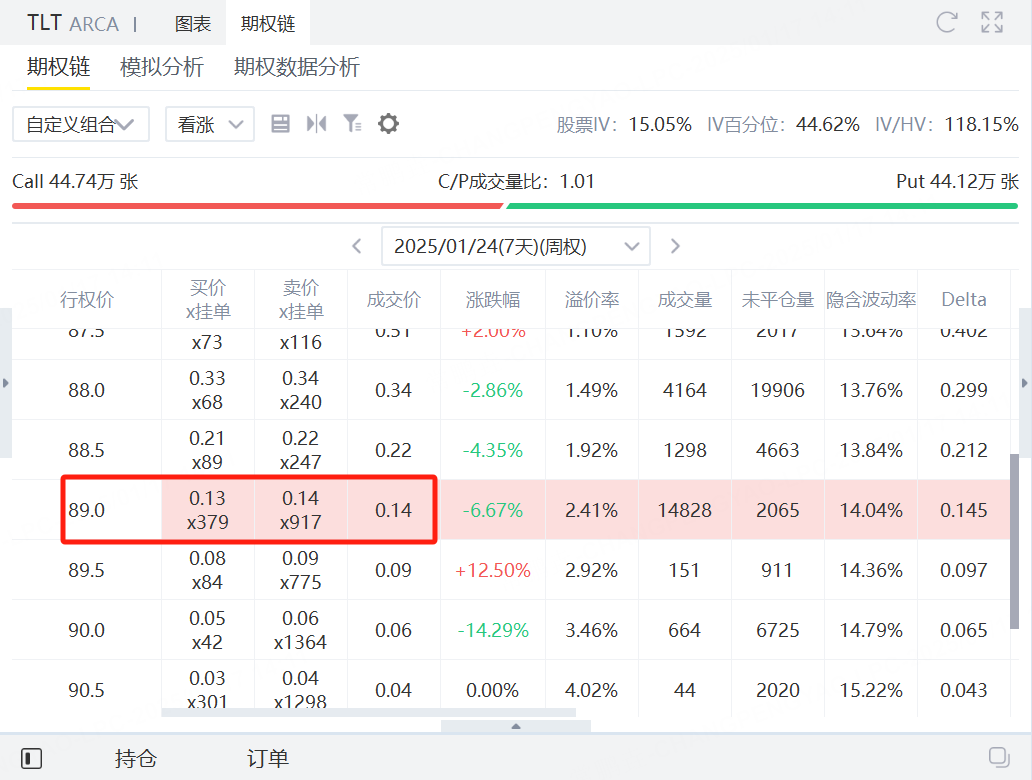Click the mirror split view icon
The height and width of the screenshot is (780, 1032).
tap(317, 124)
